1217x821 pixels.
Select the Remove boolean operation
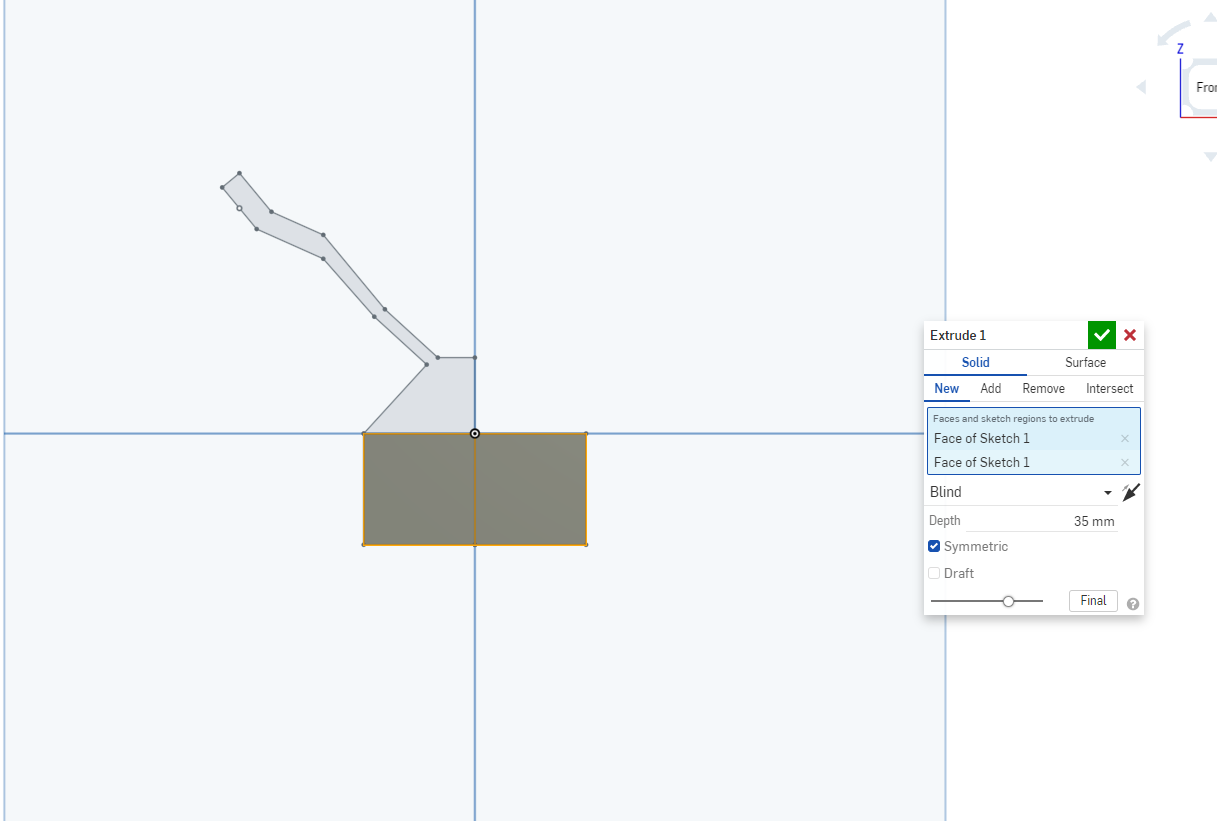1043,388
